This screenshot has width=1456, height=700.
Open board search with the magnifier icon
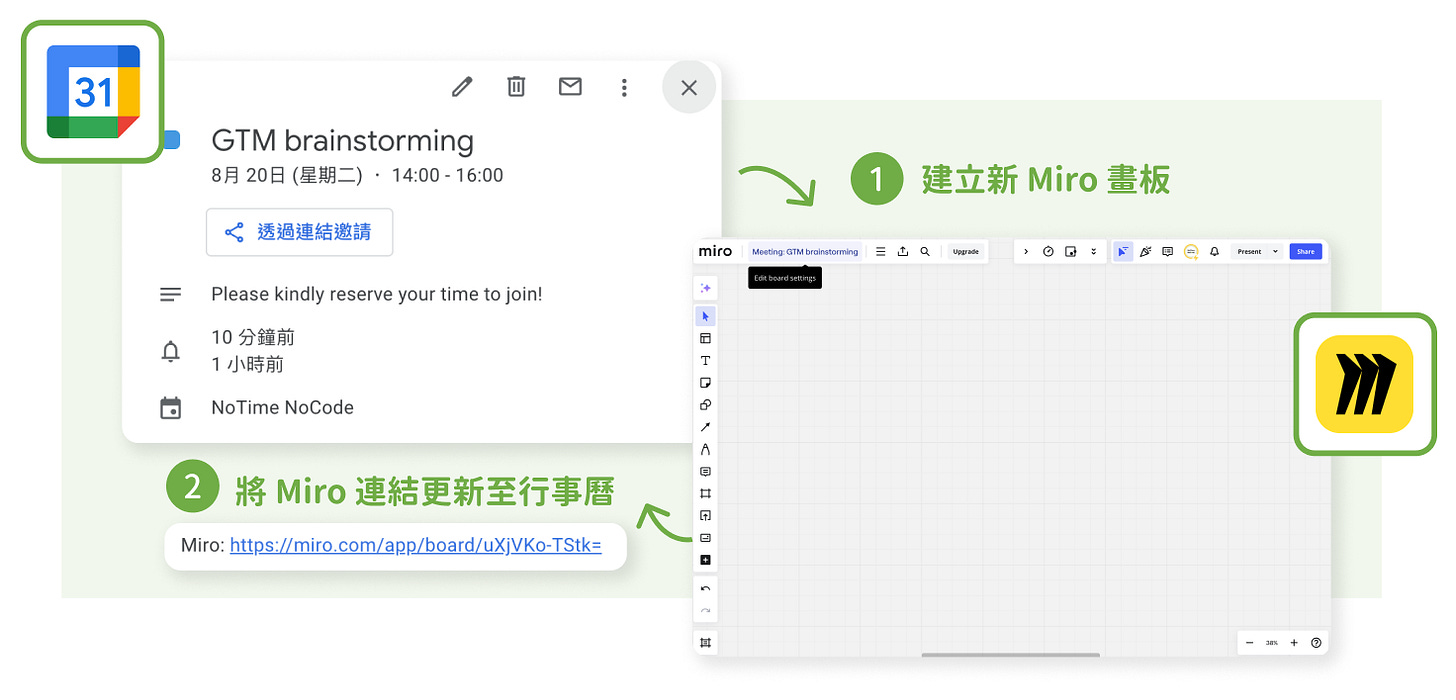[925, 251]
